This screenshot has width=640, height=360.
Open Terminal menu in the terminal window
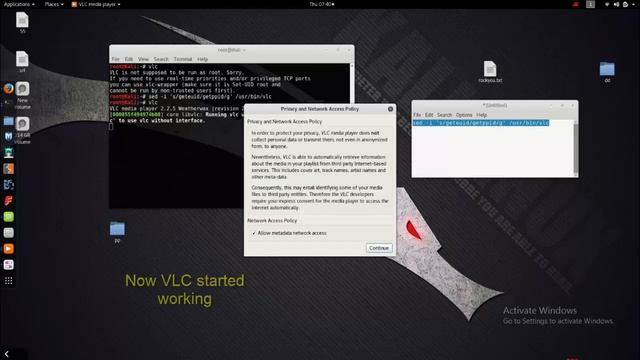183,59
